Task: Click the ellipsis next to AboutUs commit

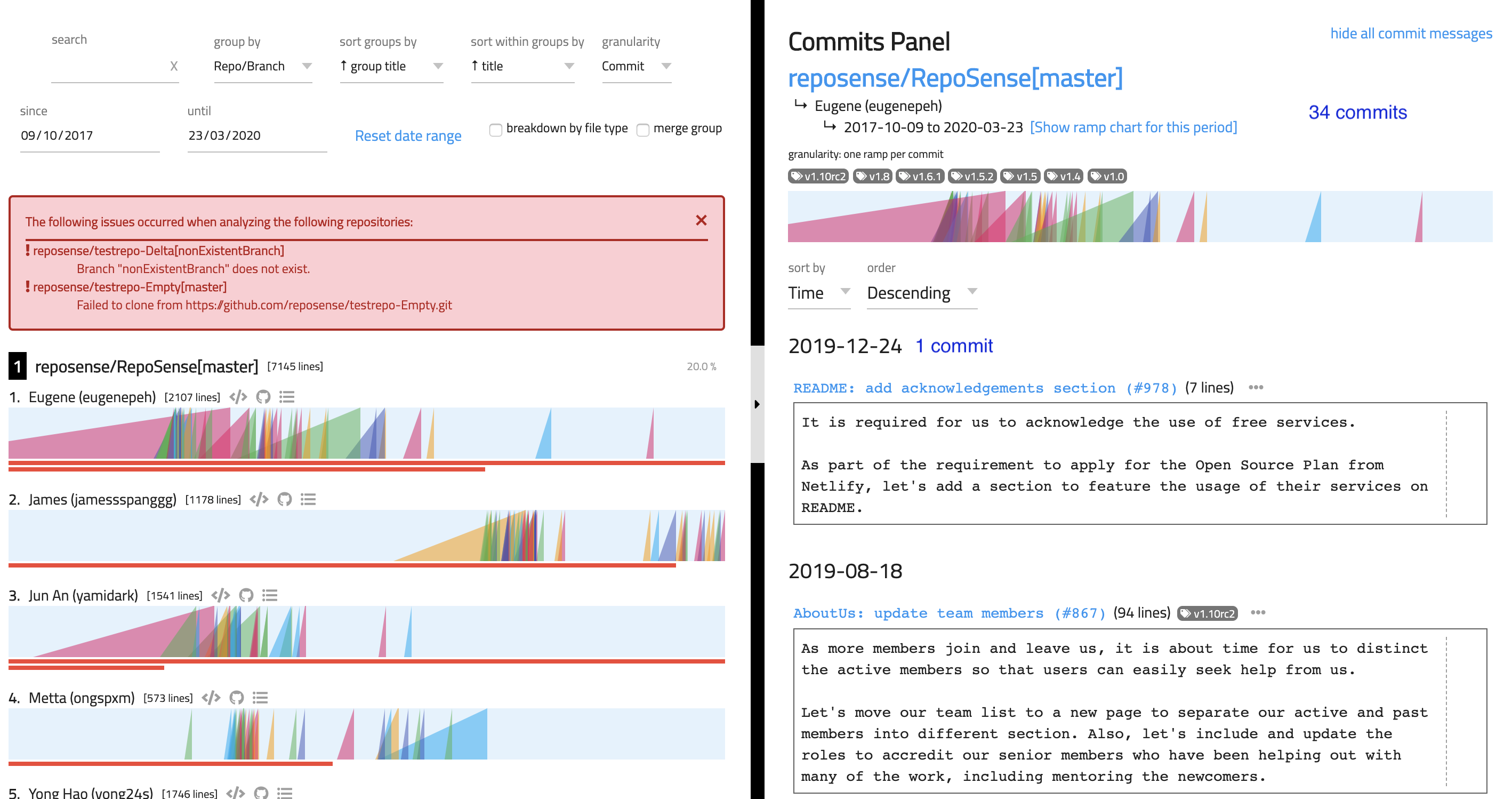Action: pos(1259,613)
